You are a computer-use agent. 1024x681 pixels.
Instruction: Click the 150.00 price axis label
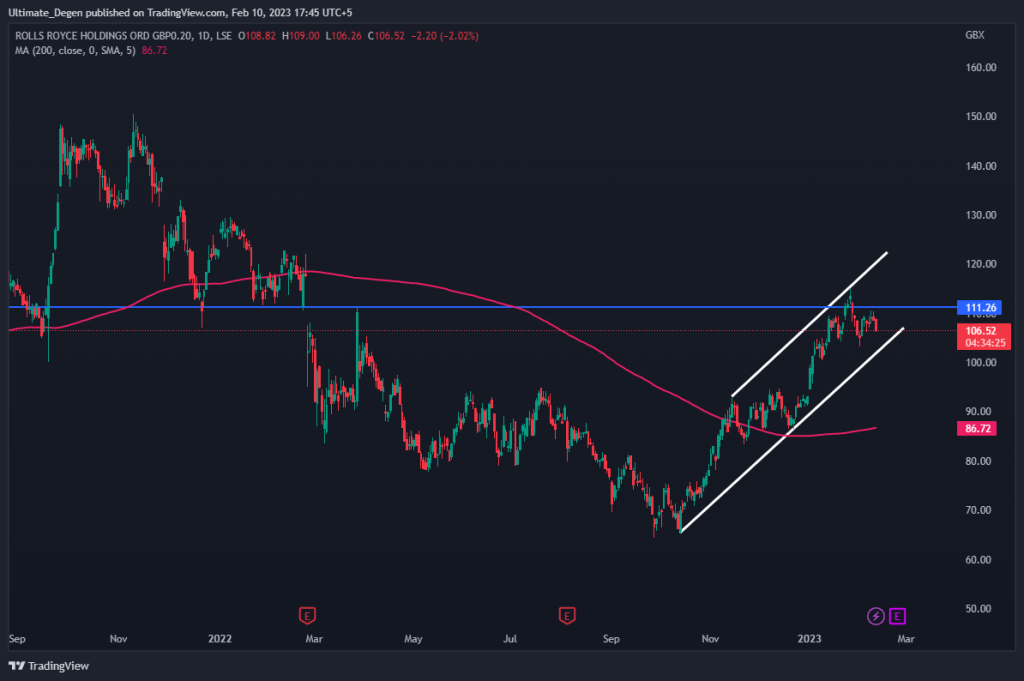pos(981,116)
